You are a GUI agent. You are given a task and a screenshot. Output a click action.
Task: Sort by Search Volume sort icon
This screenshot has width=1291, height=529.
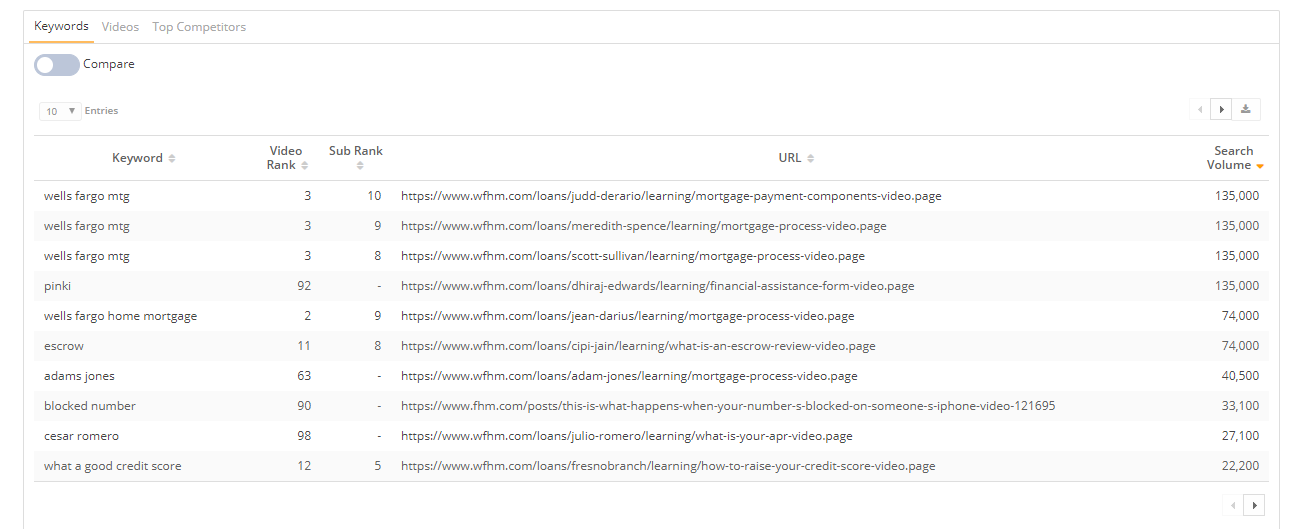1260,166
